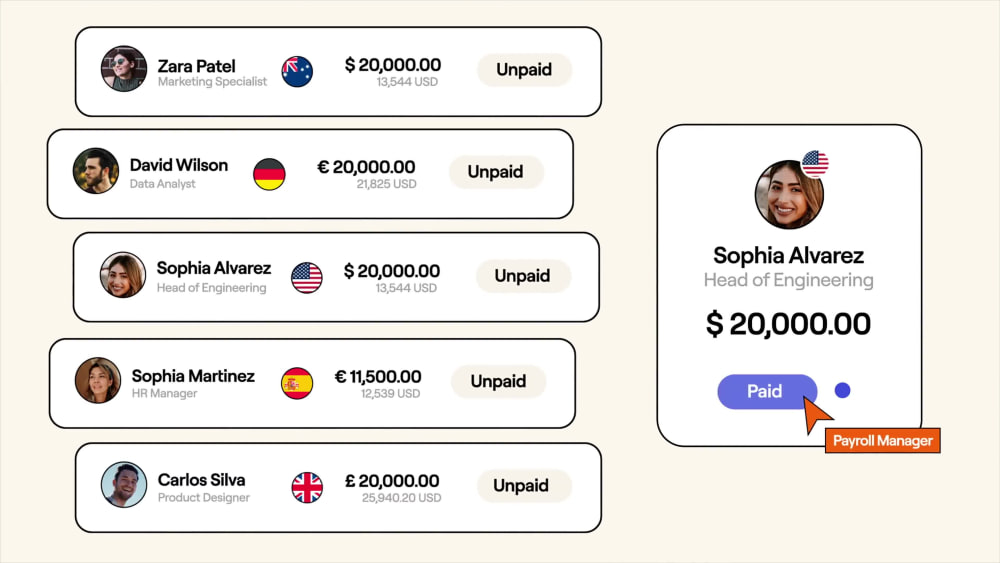Viewport: 1000px width, 563px height.
Task: Click the orange Payroll Manager label
Action: [883, 441]
